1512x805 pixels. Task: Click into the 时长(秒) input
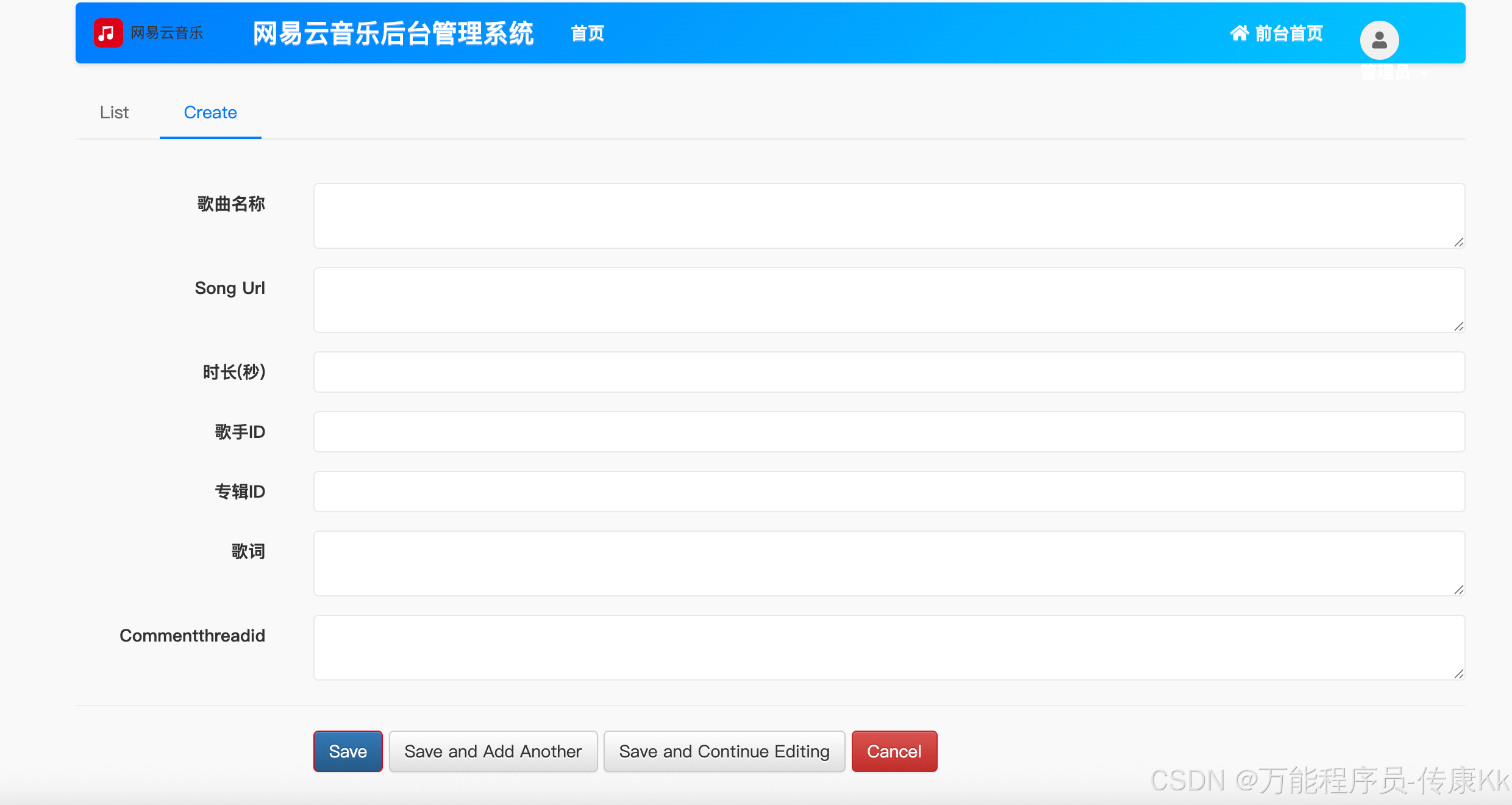(x=888, y=372)
